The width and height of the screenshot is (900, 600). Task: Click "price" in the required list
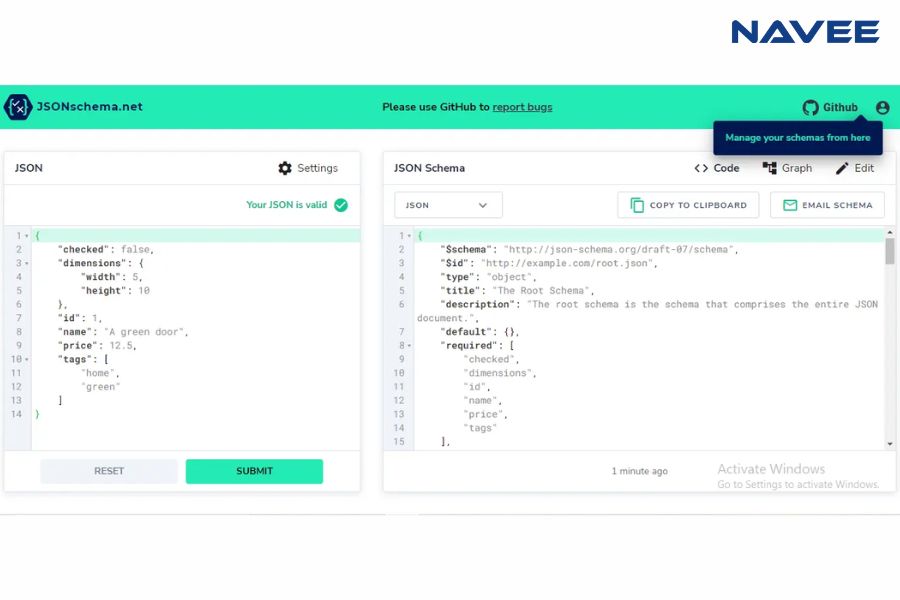point(485,415)
